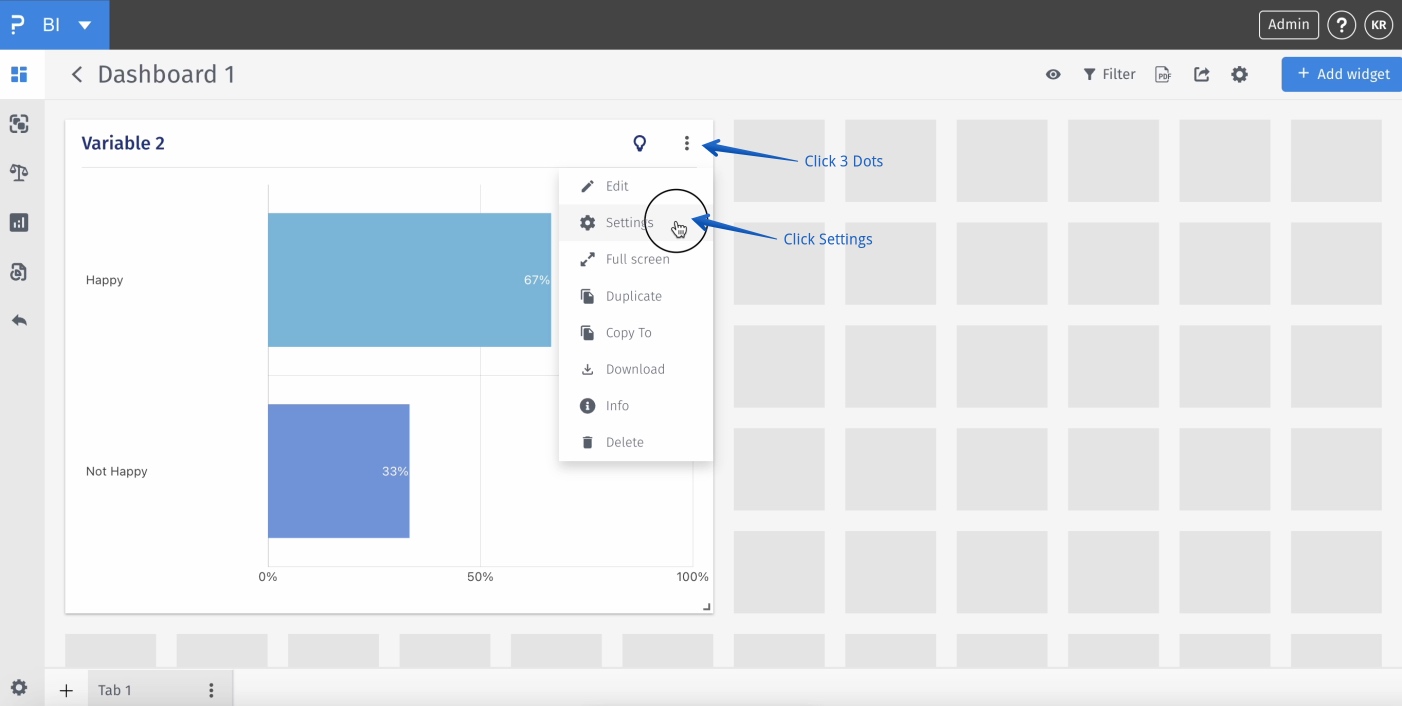
Task: Click the Not Happy axis label
Action: coord(116,471)
